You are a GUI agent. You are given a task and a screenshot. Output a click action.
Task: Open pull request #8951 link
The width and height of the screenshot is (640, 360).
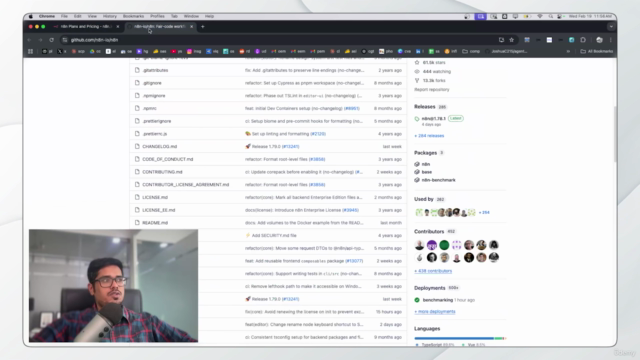pyautogui.click(x=352, y=108)
